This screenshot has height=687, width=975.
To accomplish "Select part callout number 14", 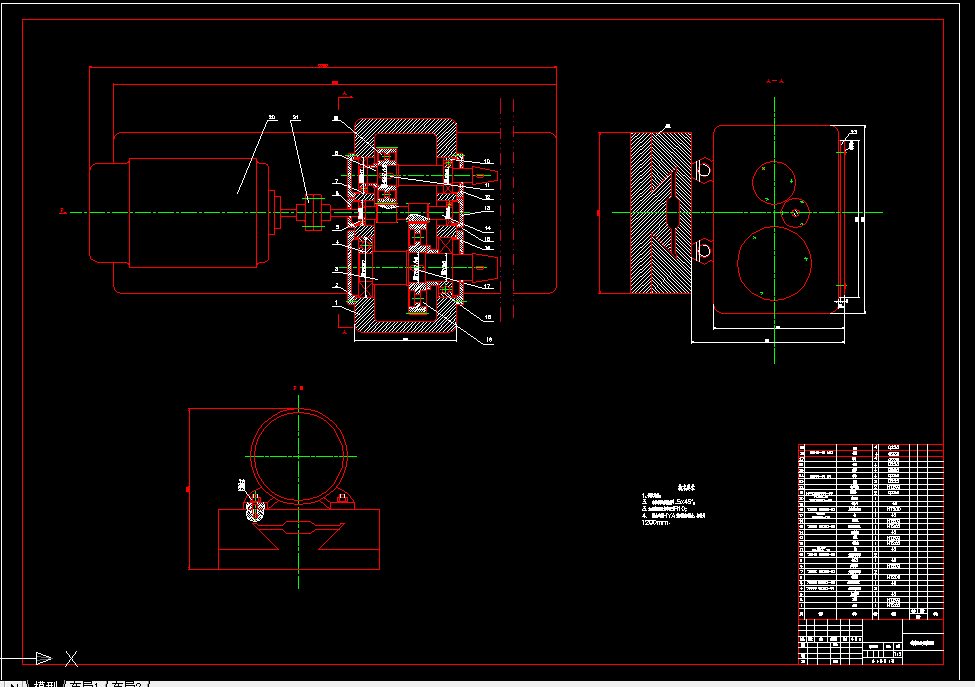I will pos(488,228).
